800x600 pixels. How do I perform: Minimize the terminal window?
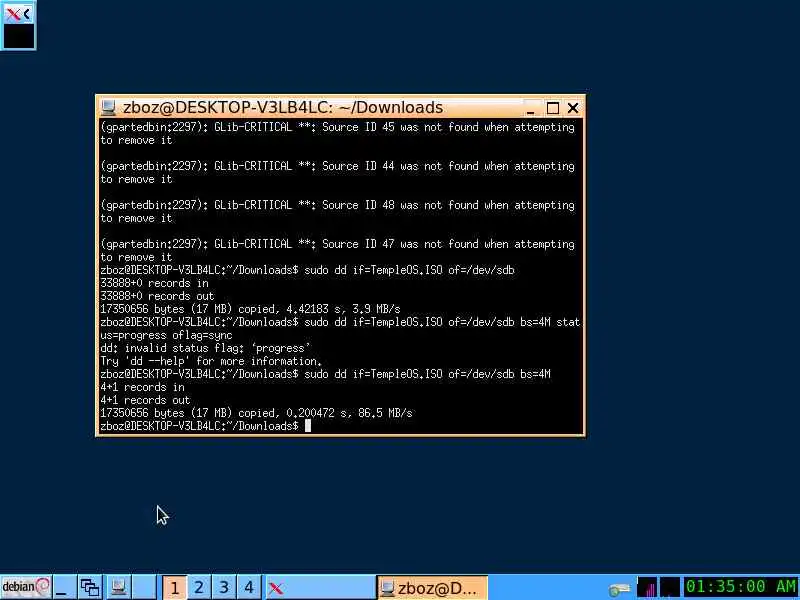click(531, 108)
